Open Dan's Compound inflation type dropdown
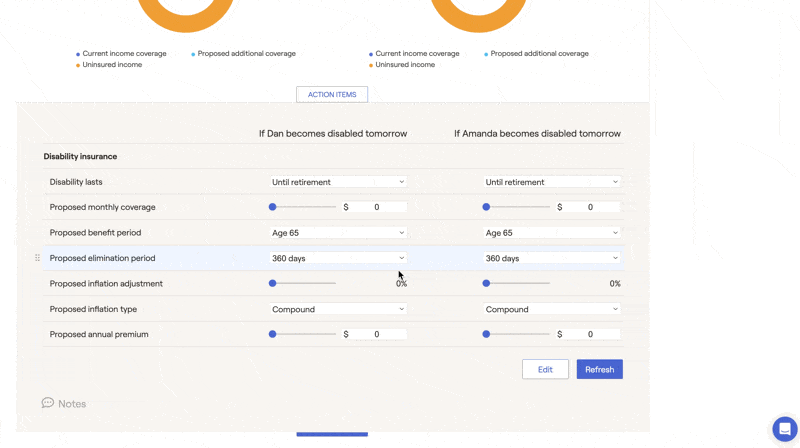The height and width of the screenshot is (448, 800). [338, 309]
